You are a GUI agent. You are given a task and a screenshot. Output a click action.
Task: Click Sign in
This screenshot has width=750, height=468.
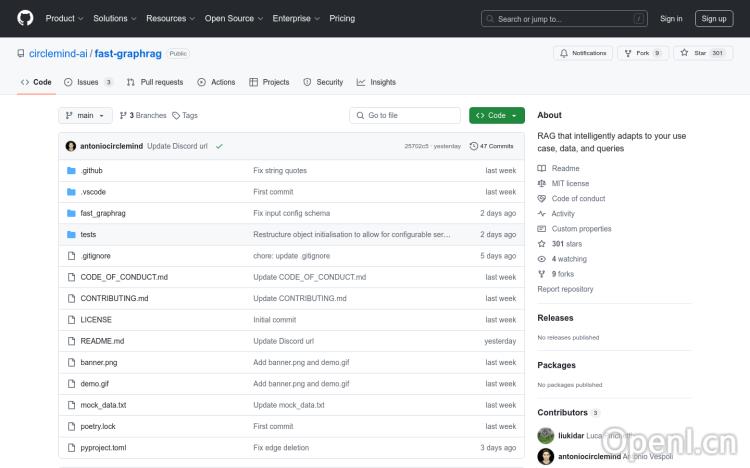(x=671, y=19)
